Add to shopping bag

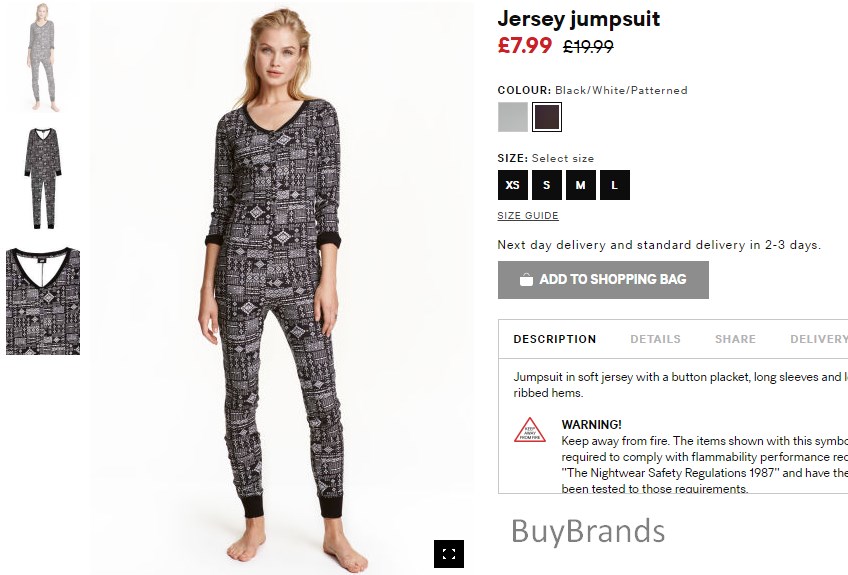coord(603,280)
